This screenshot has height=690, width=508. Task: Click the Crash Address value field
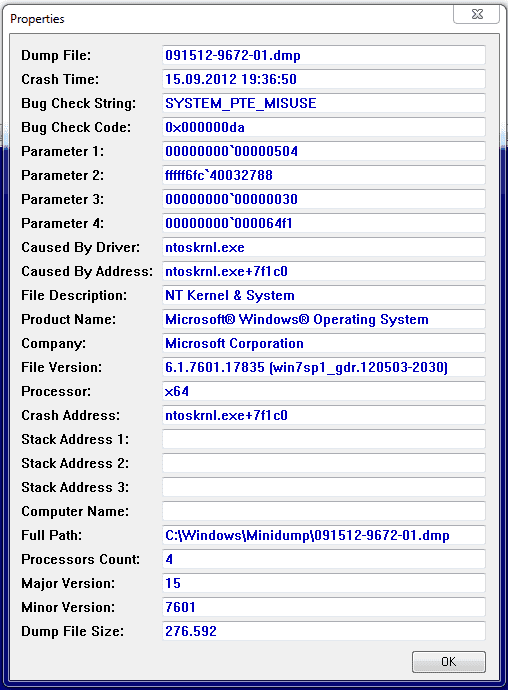tap(324, 415)
